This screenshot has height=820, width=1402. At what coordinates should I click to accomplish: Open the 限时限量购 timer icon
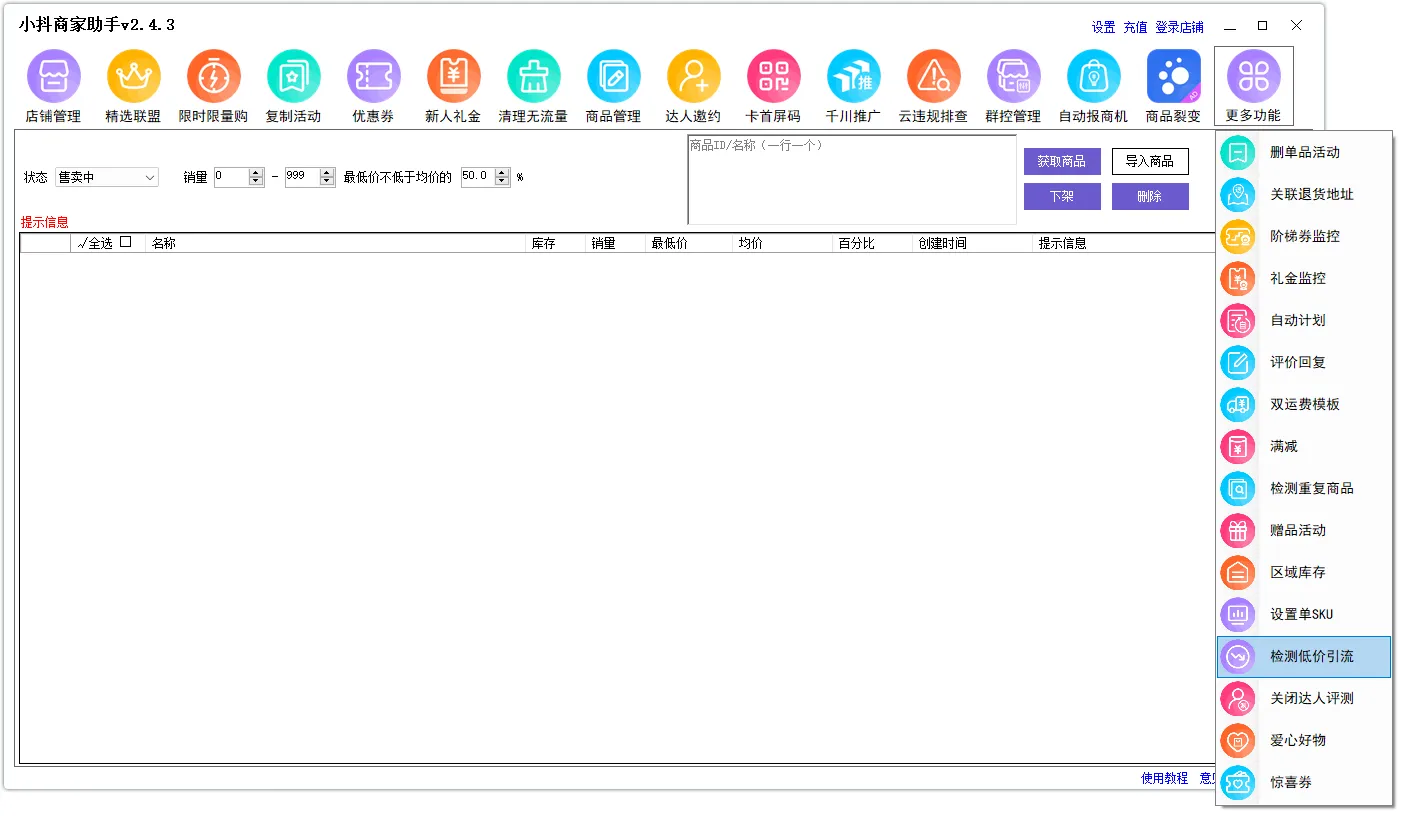(x=213, y=77)
